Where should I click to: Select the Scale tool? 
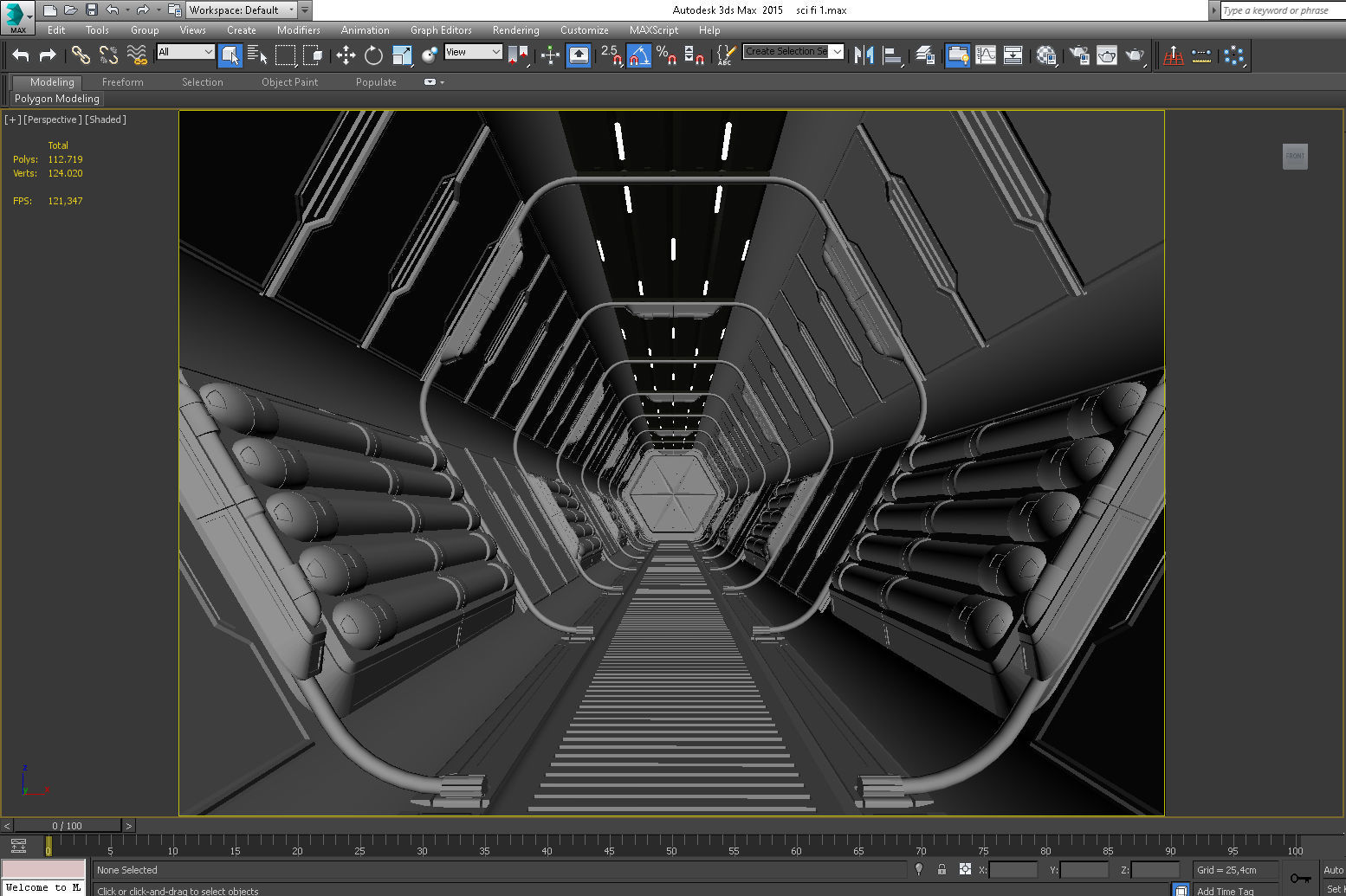point(402,55)
